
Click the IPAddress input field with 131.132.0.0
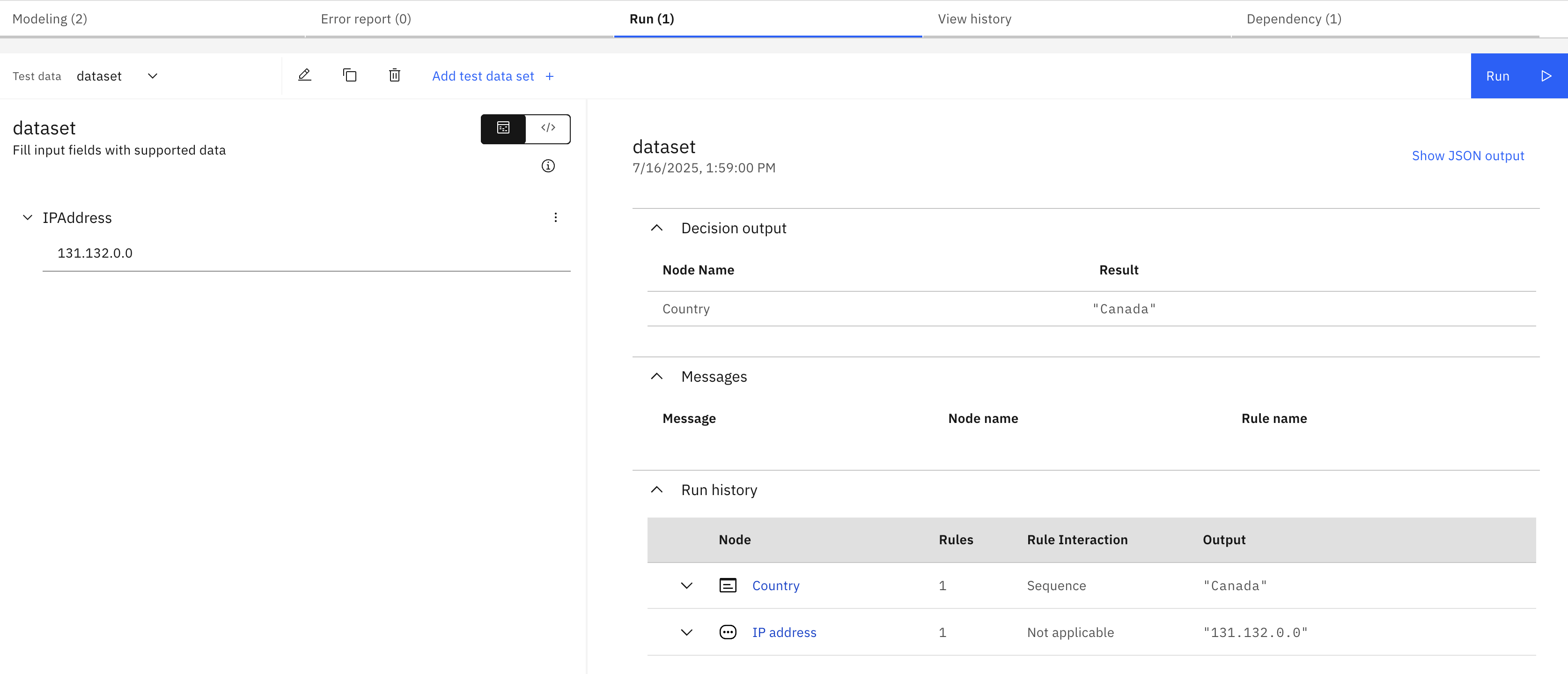[x=306, y=253]
